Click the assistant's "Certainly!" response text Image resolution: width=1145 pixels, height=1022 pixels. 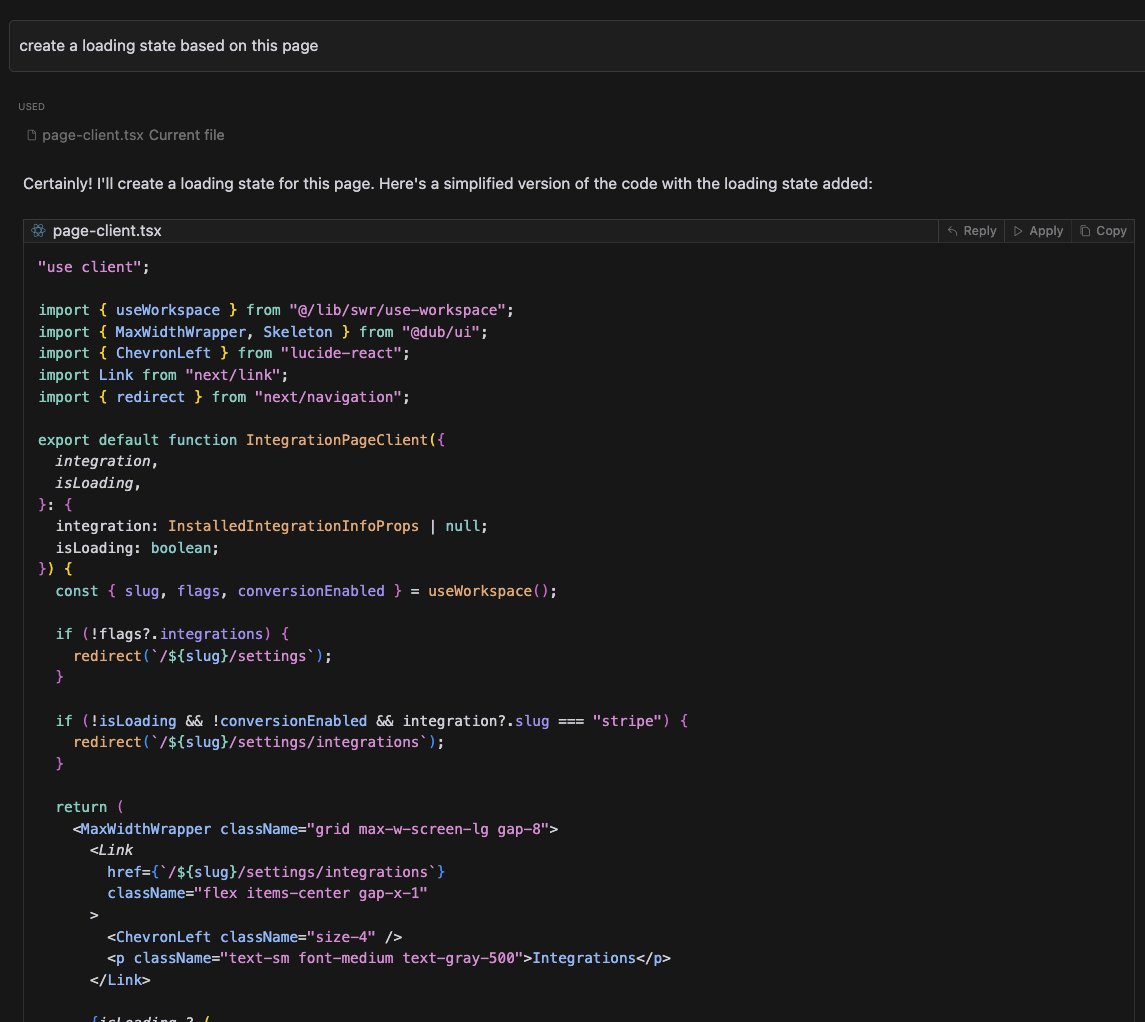tap(448, 184)
